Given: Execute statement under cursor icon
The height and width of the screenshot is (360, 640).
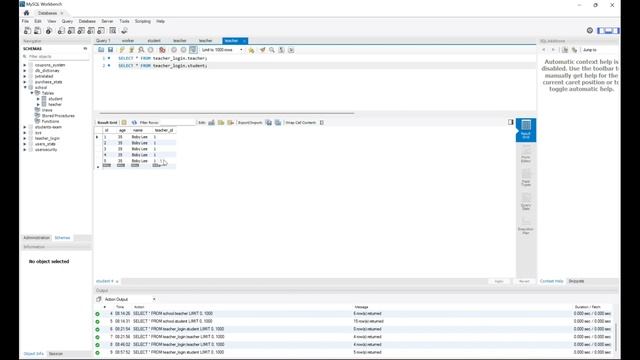Looking at the screenshot, I should coord(131,50).
